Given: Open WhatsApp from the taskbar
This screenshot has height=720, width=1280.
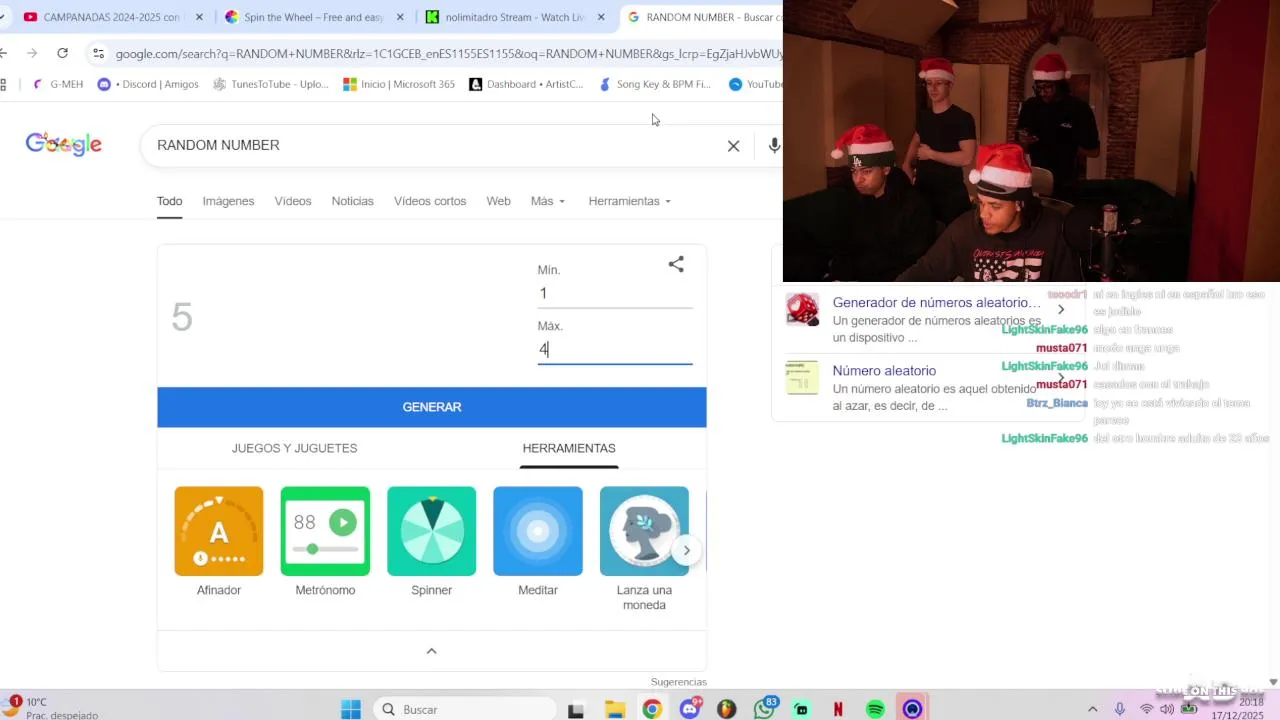Looking at the screenshot, I should point(765,709).
